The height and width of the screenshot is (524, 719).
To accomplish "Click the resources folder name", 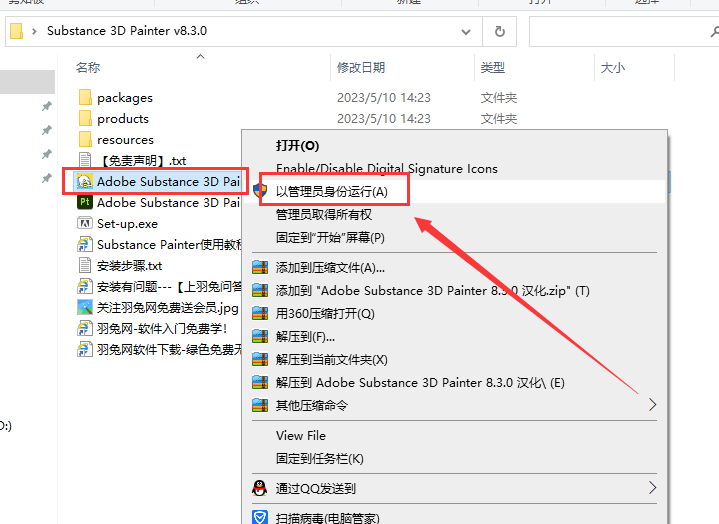I will coord(125,139).
